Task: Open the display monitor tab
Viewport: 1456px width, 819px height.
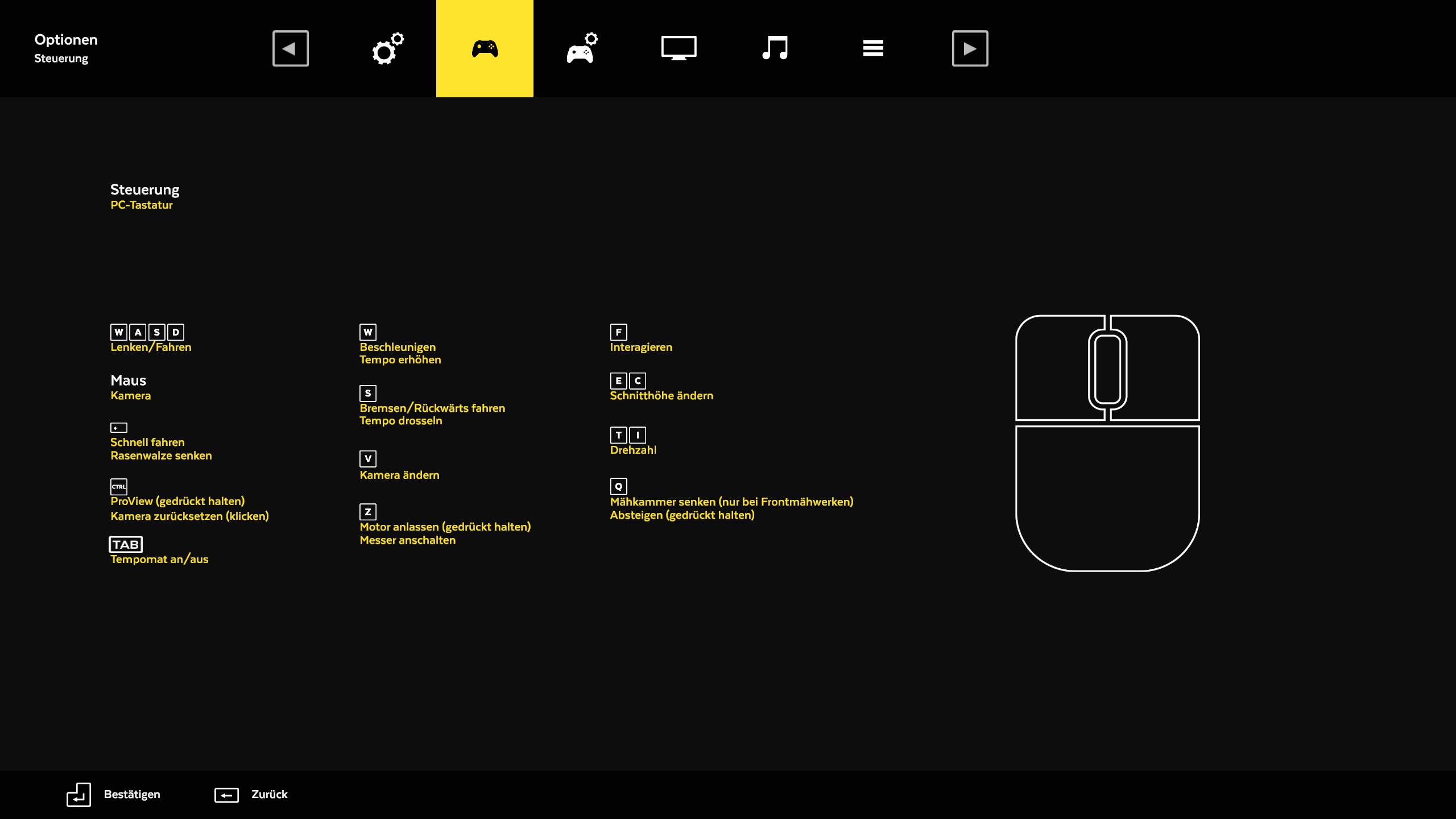Action: click(x=679, y=48)
